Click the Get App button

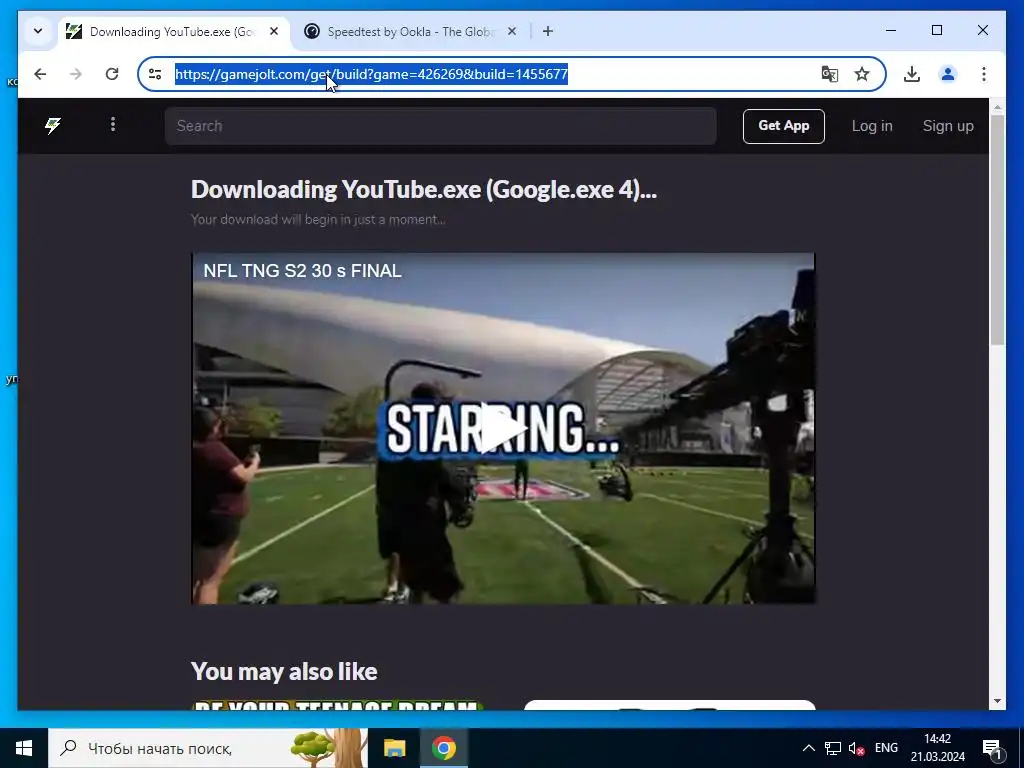click(x=784, y=126)
